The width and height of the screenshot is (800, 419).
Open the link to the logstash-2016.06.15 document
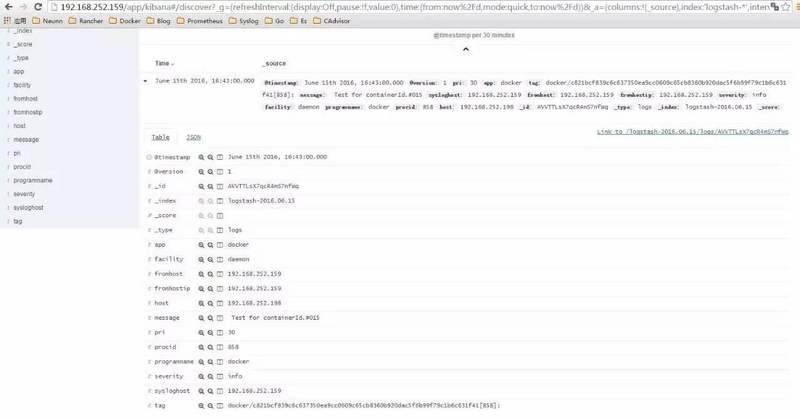692,132
